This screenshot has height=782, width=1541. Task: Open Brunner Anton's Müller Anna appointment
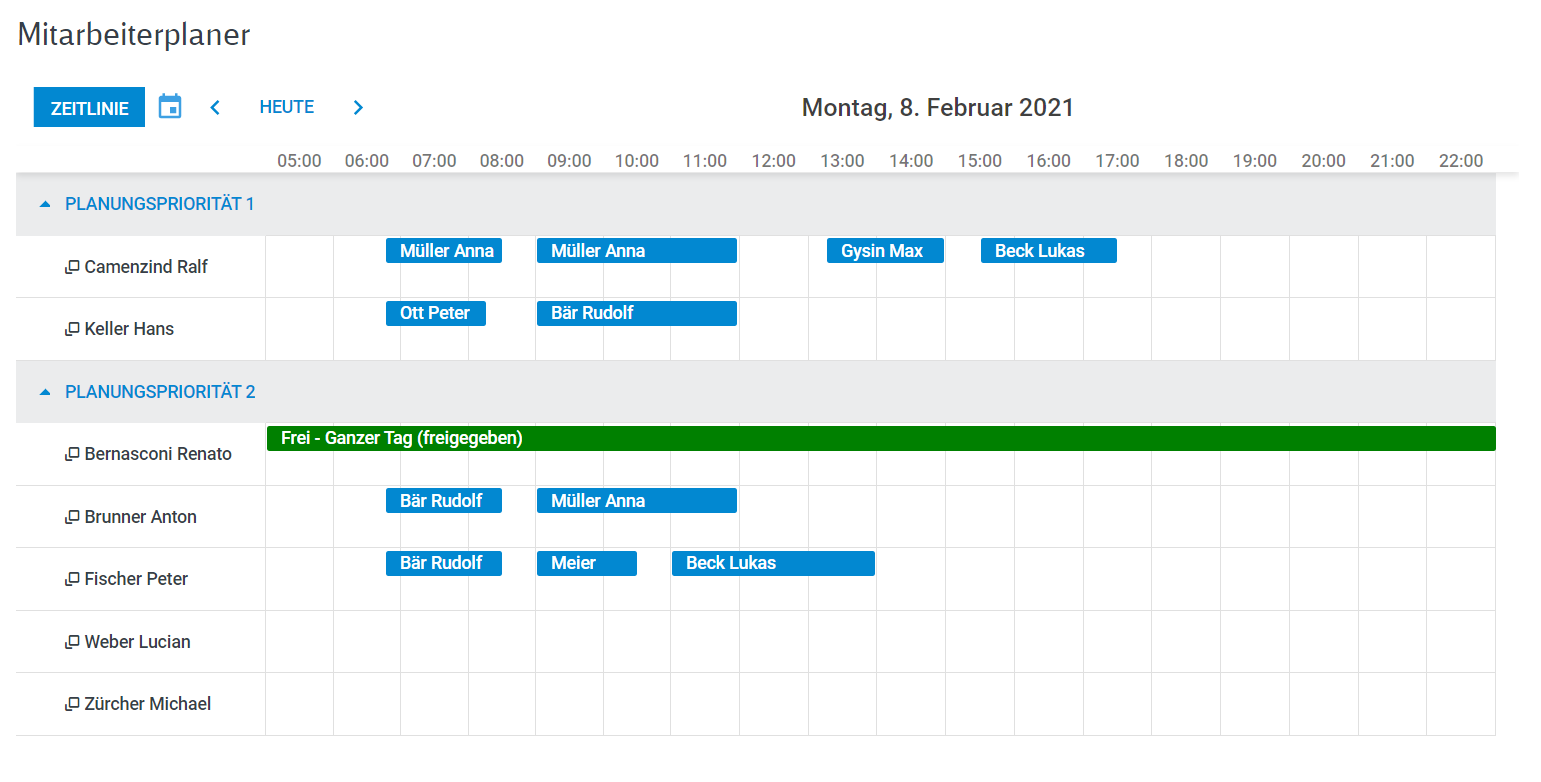pyautogui.click(x=637, y=501)
